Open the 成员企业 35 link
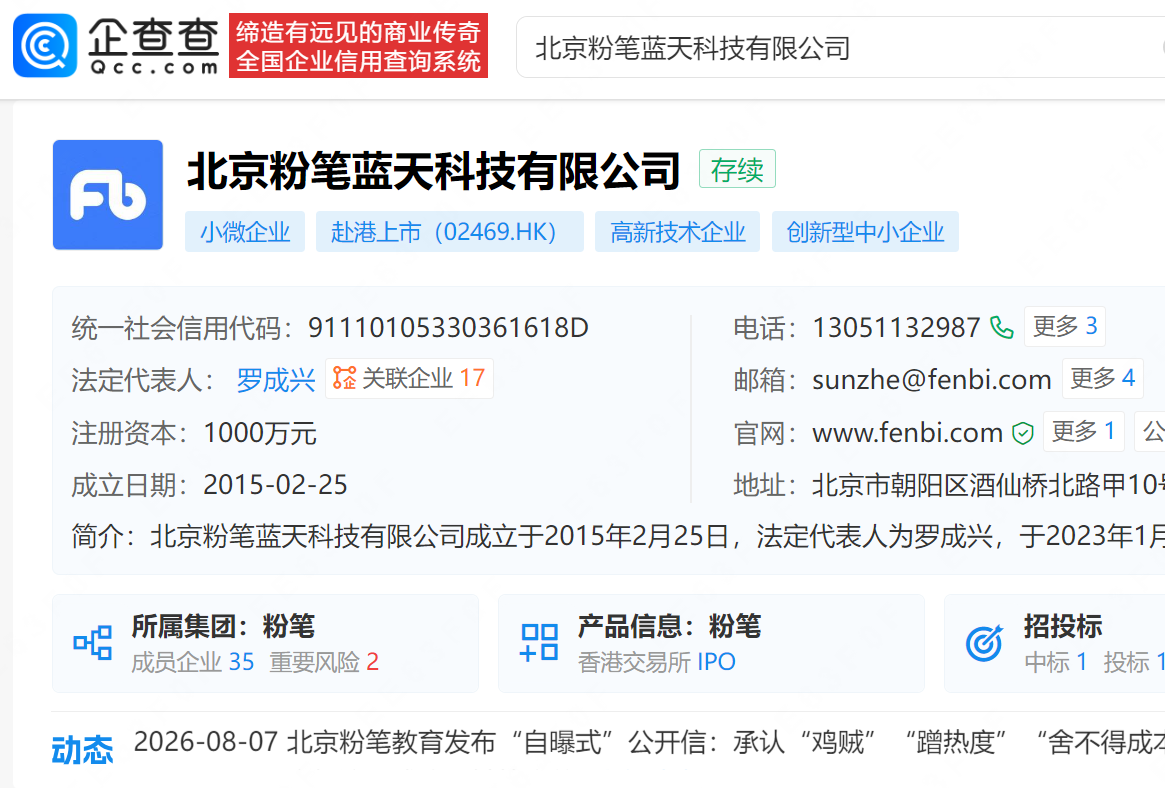 [192, 662]
